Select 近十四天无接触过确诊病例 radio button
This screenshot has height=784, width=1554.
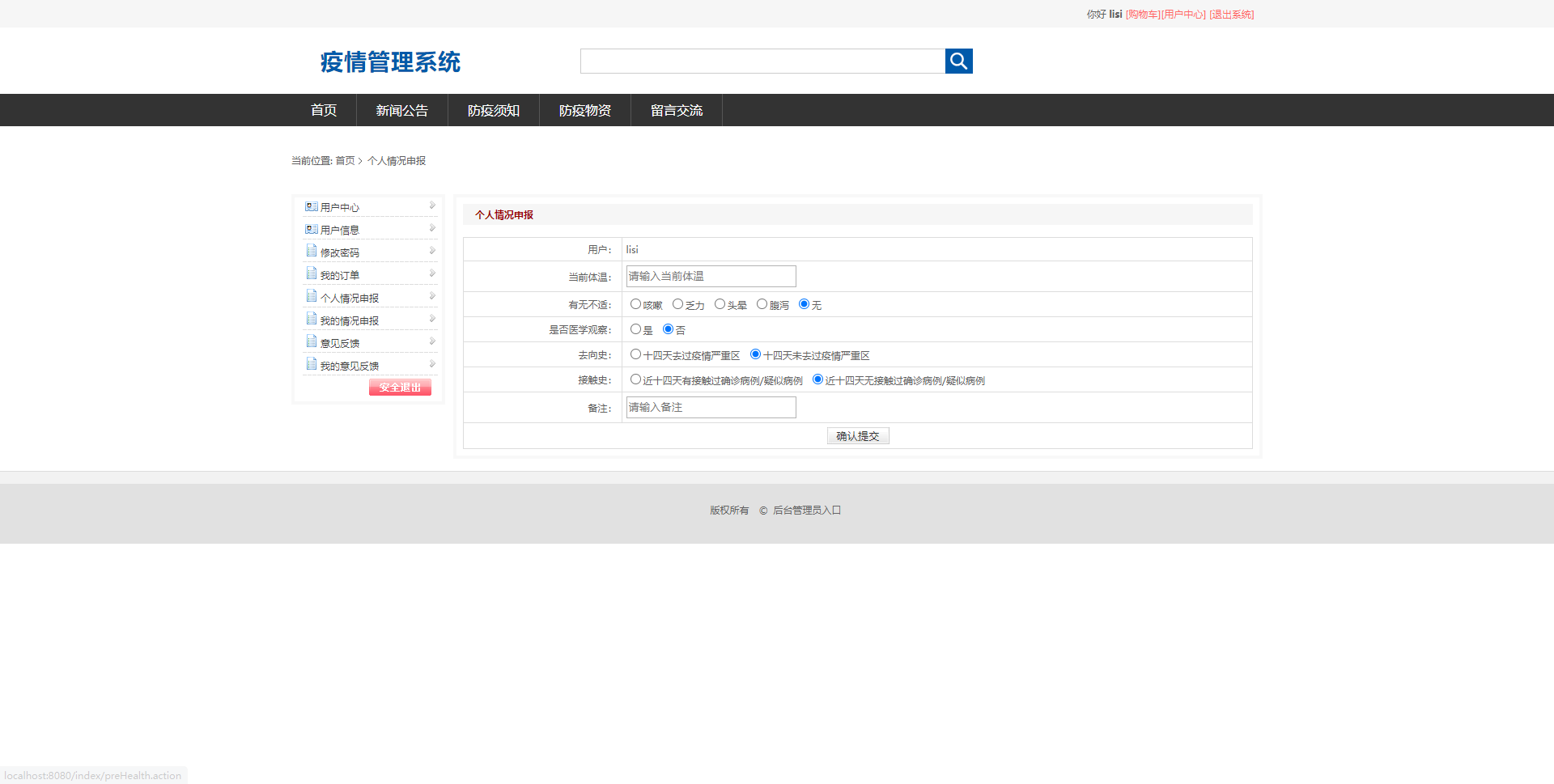(817, 379)
